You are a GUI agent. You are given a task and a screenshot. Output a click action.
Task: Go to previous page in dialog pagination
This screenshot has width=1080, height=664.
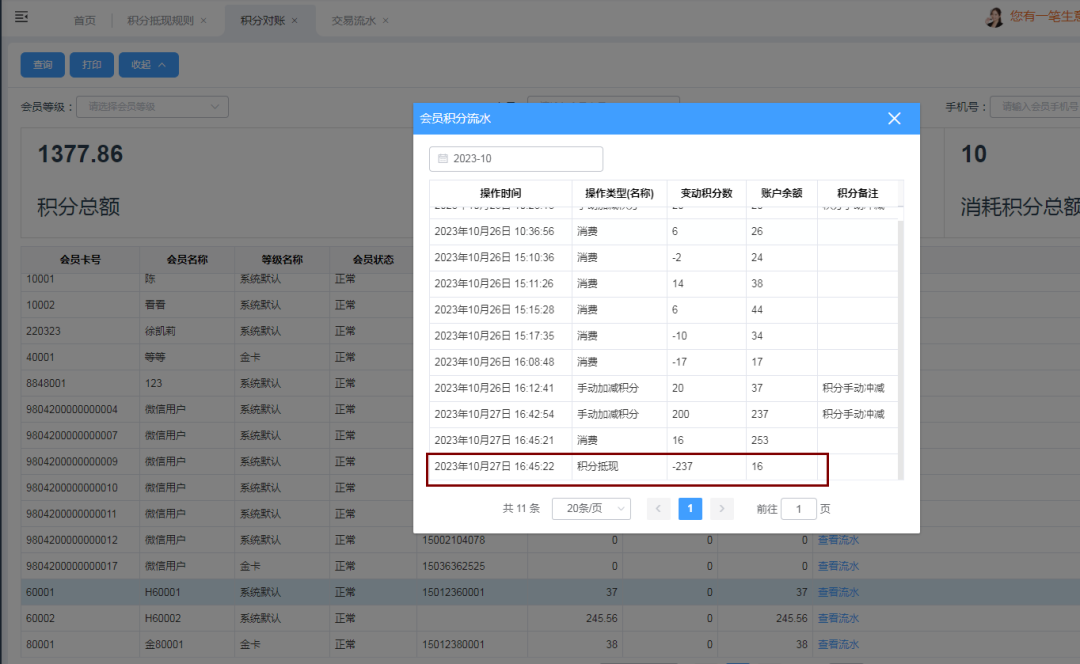pos(658,508)
